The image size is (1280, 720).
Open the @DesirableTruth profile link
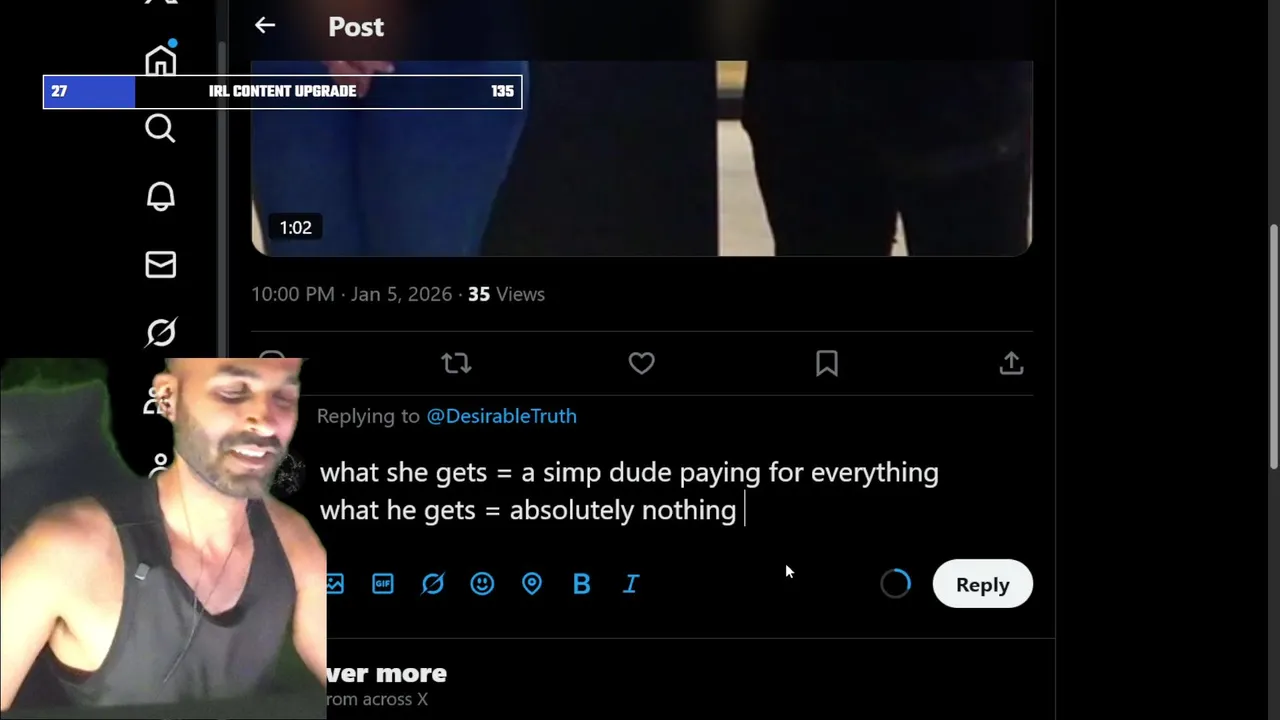click(x=501, y=416)
